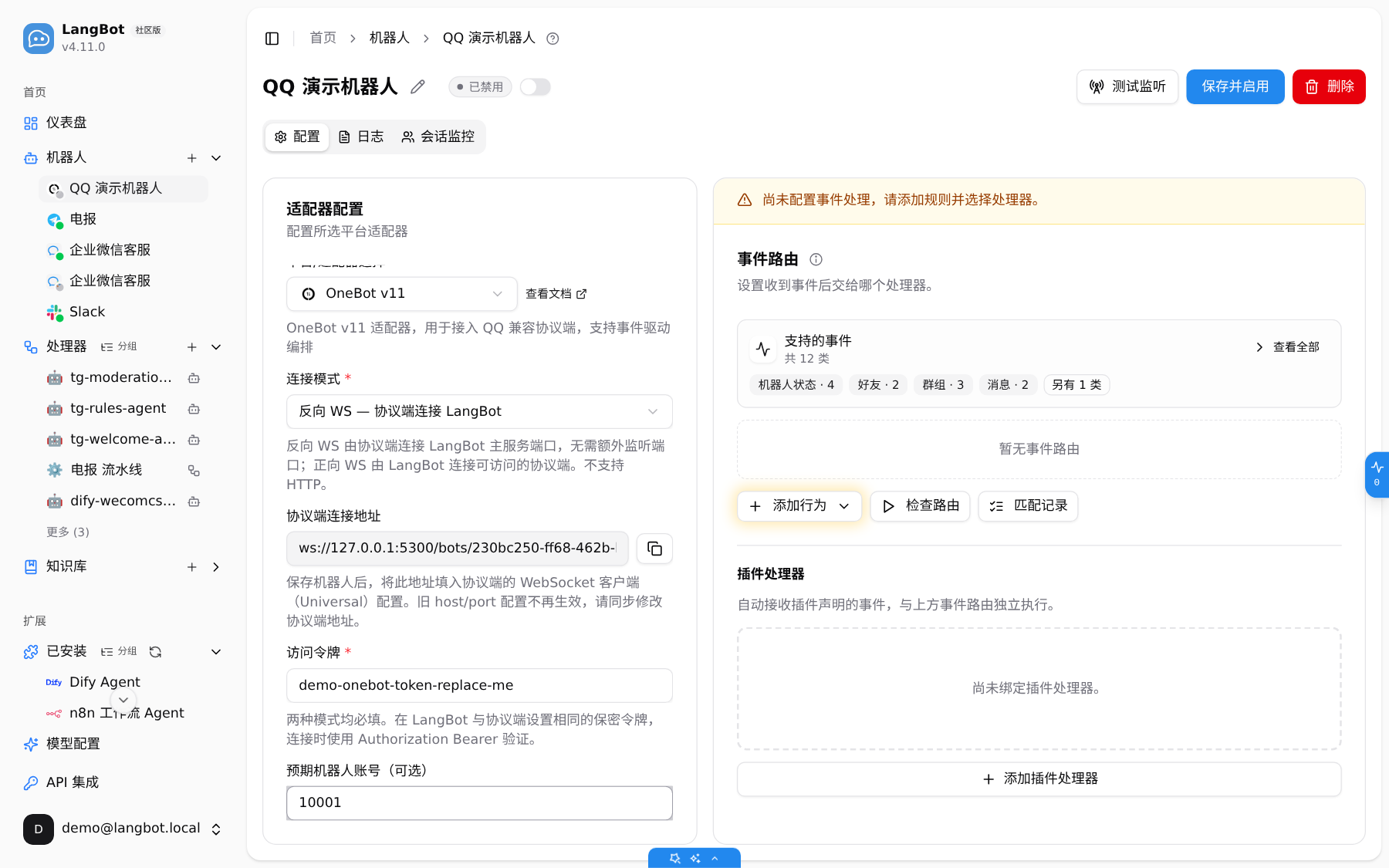
Task: Open the 连接模式 dropdown
Action: [x=479, y=412]
